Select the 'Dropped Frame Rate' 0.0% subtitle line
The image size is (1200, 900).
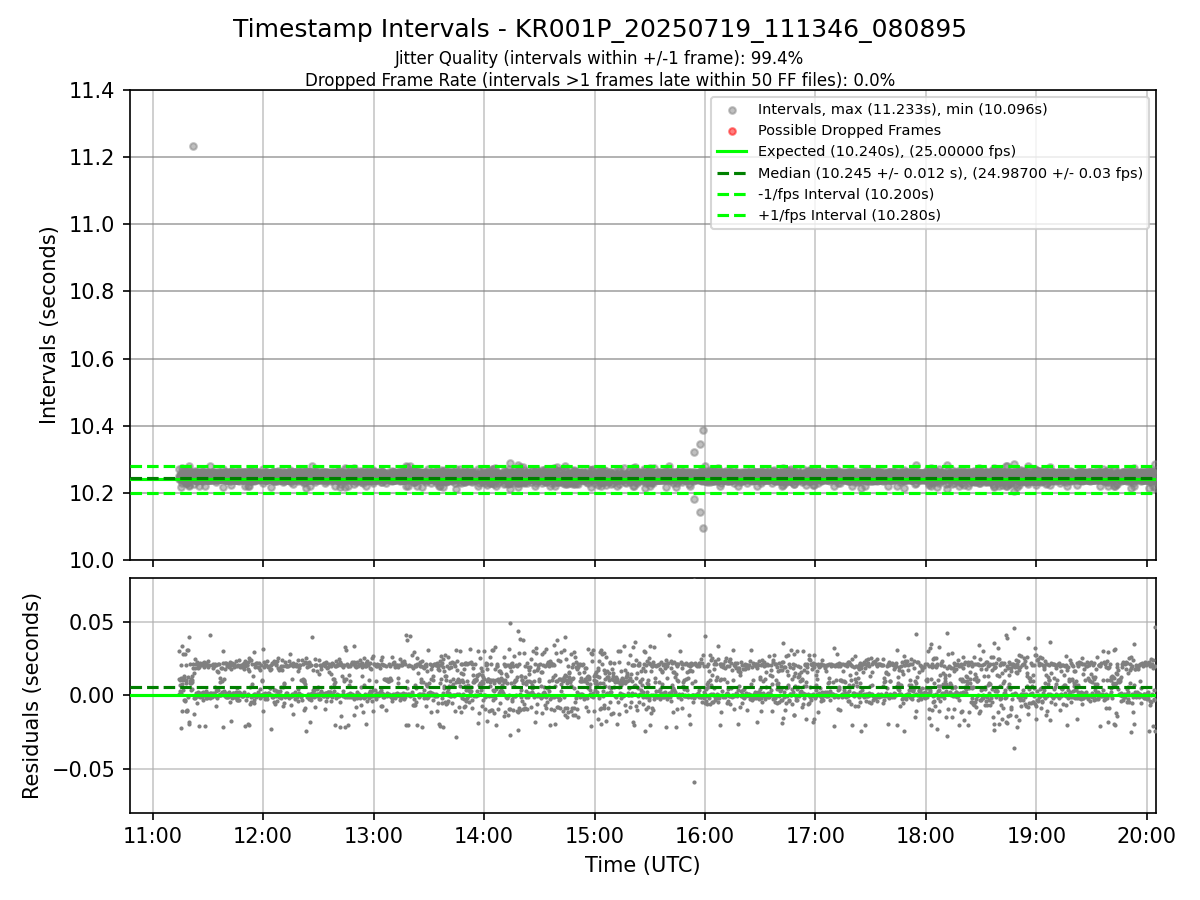[600, 79]
